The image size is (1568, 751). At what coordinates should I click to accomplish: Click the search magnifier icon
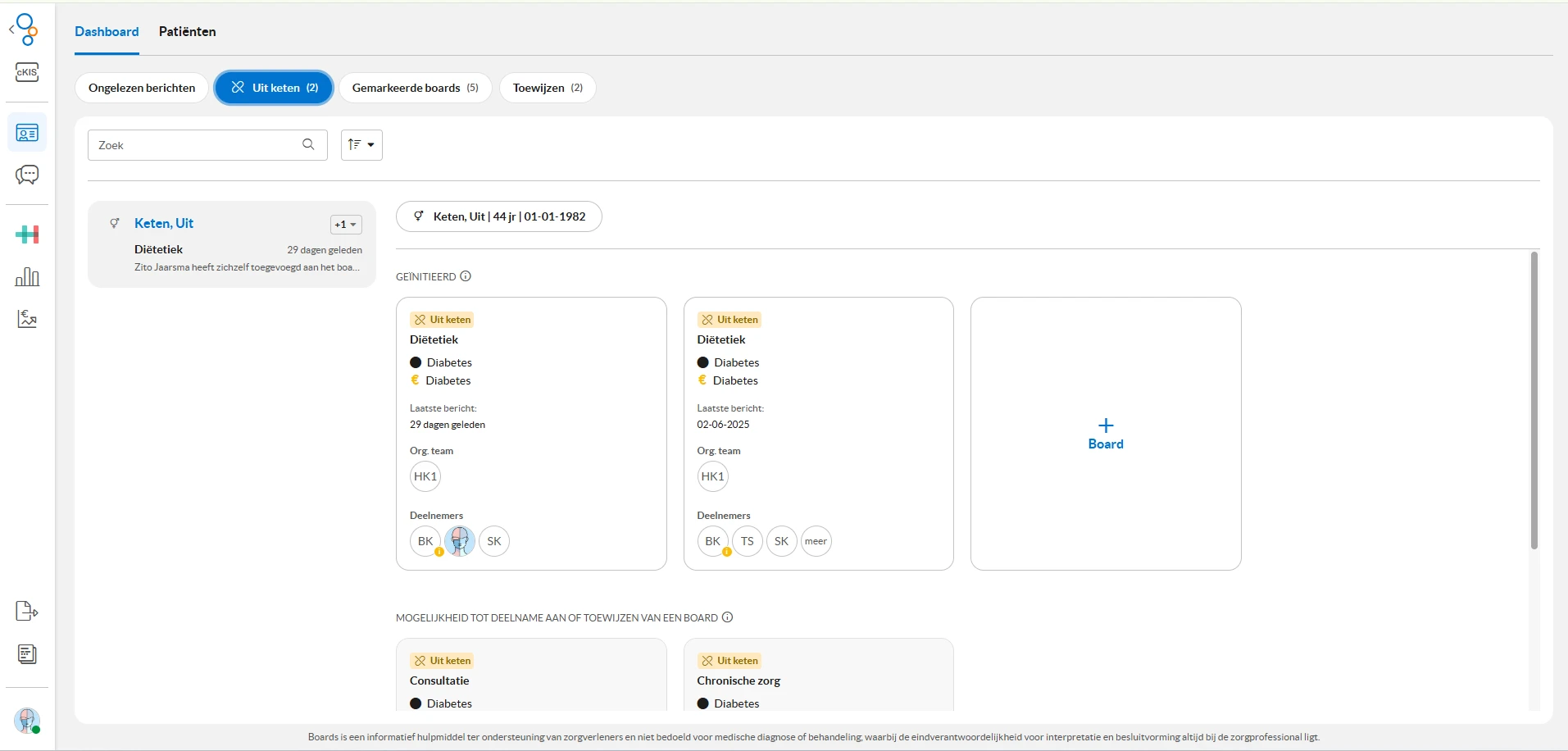(308, 144)
